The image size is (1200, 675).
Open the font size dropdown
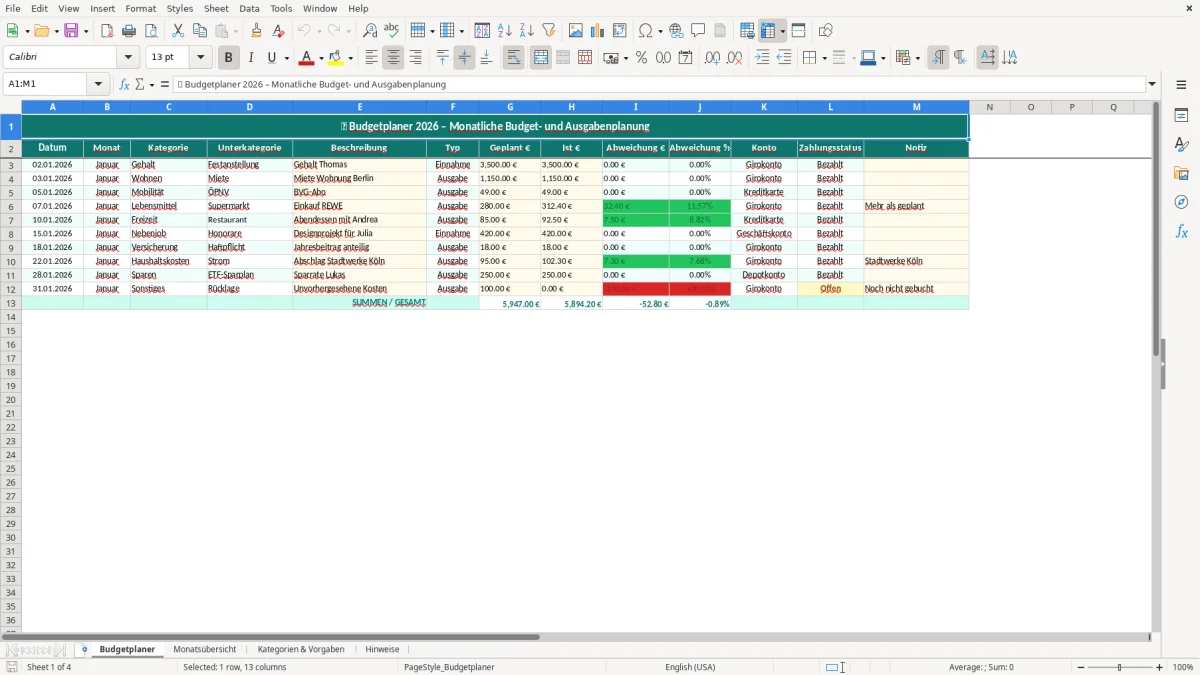pyautogui.click(x=200, y=58)
